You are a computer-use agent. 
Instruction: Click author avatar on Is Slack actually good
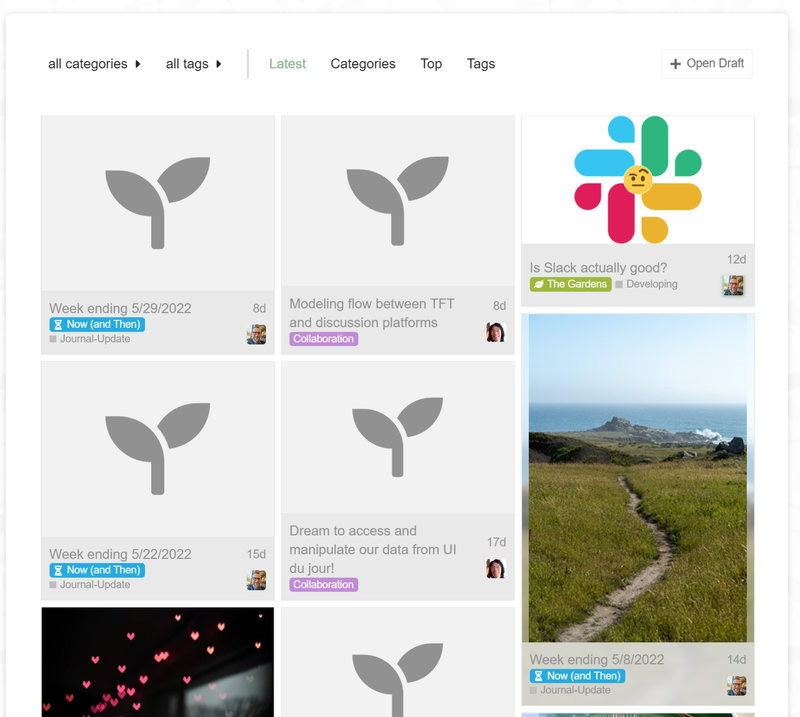click(x=734, y=285)
